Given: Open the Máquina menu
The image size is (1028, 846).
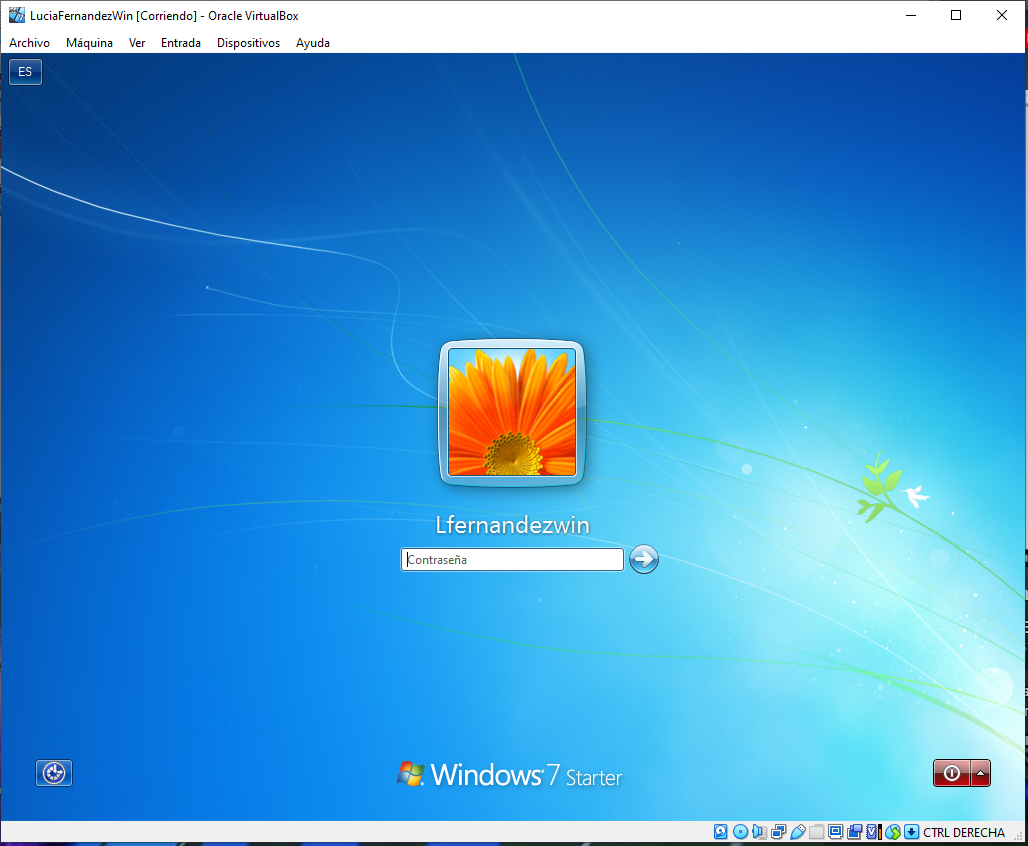Looking at the screenshot, I should click(89, 43).
